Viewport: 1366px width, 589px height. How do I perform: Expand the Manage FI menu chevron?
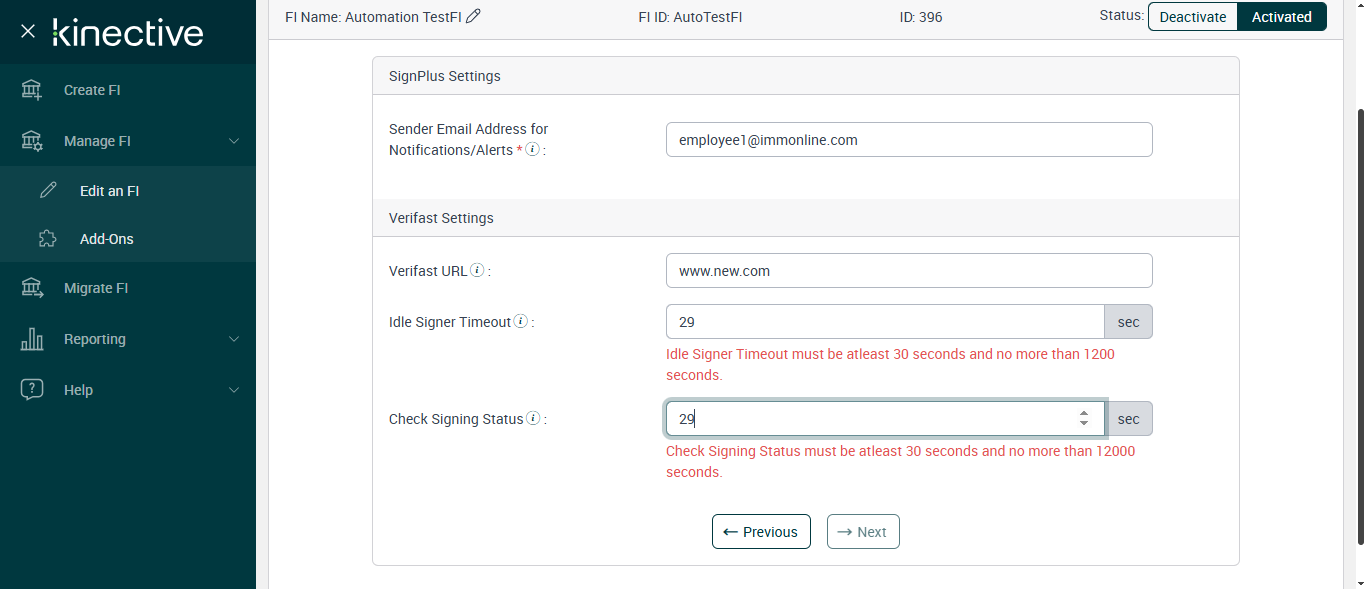(x=234, y=141)
